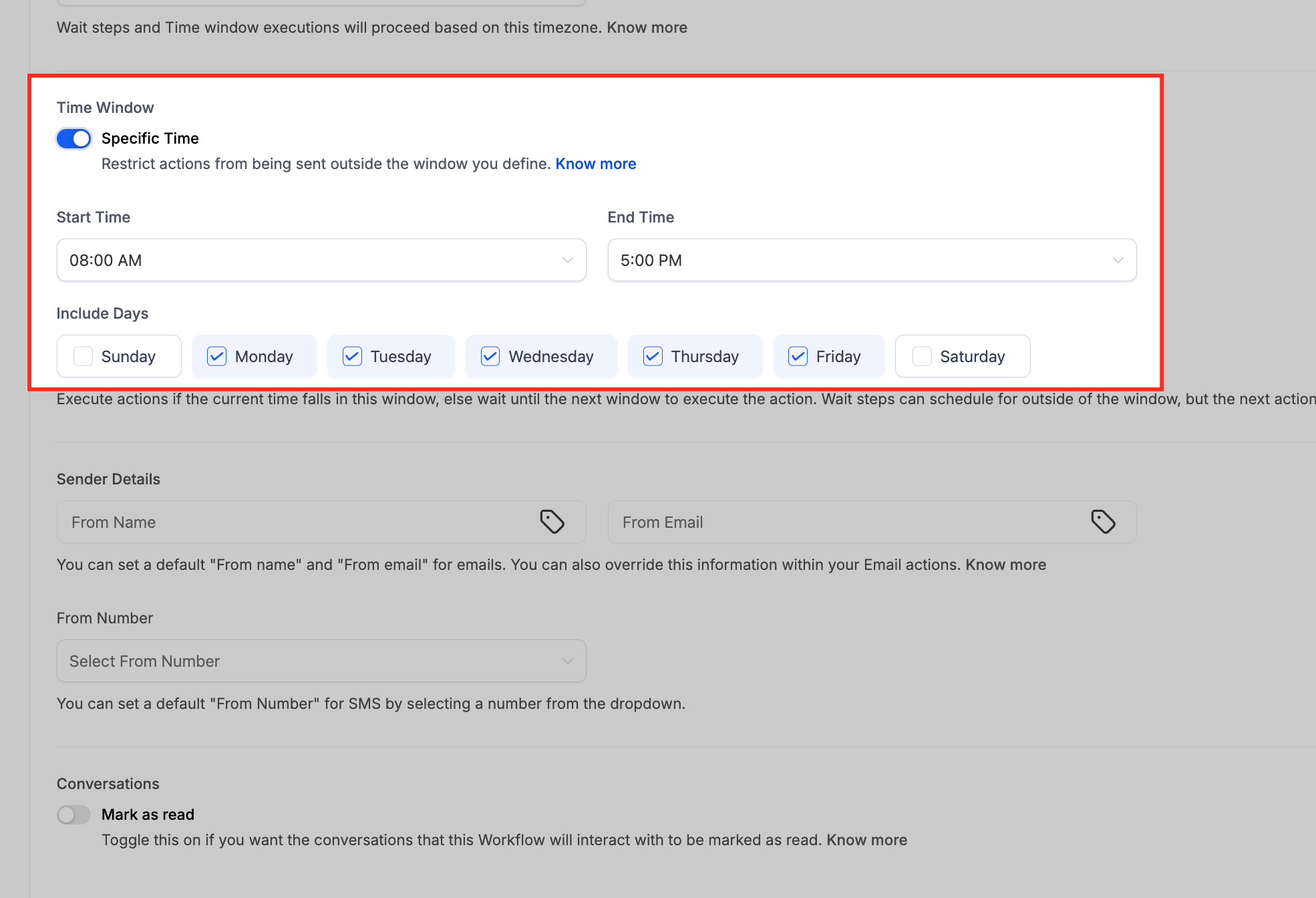
Task: Uncheck the Friday checkbox
Action: (x=798, y=356)
